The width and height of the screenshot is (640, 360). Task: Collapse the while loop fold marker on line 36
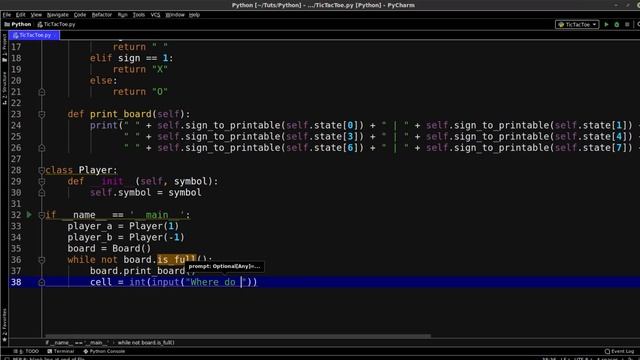(41, 260)
